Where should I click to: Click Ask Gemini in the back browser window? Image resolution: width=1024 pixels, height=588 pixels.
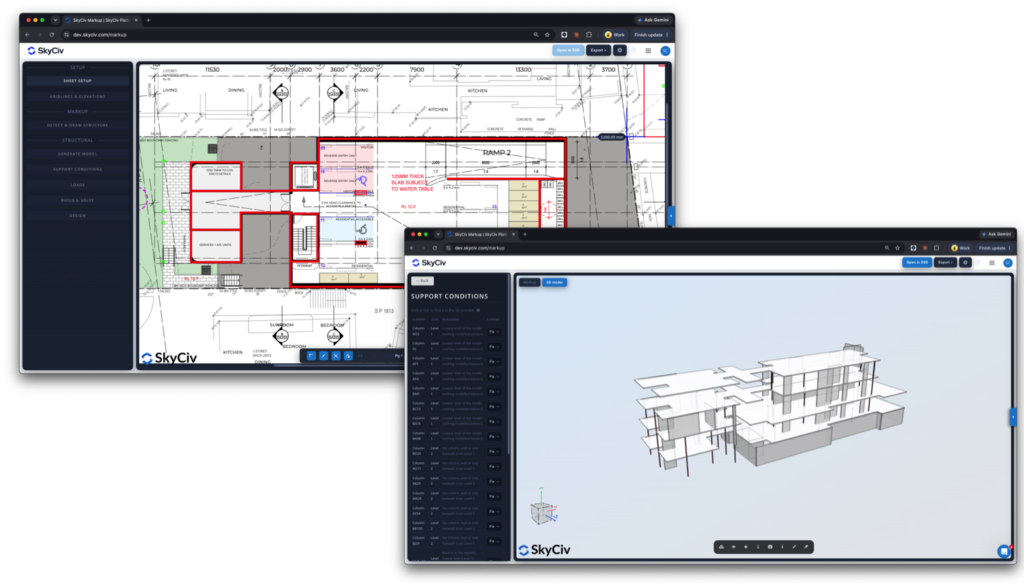[x=652, y=20]
